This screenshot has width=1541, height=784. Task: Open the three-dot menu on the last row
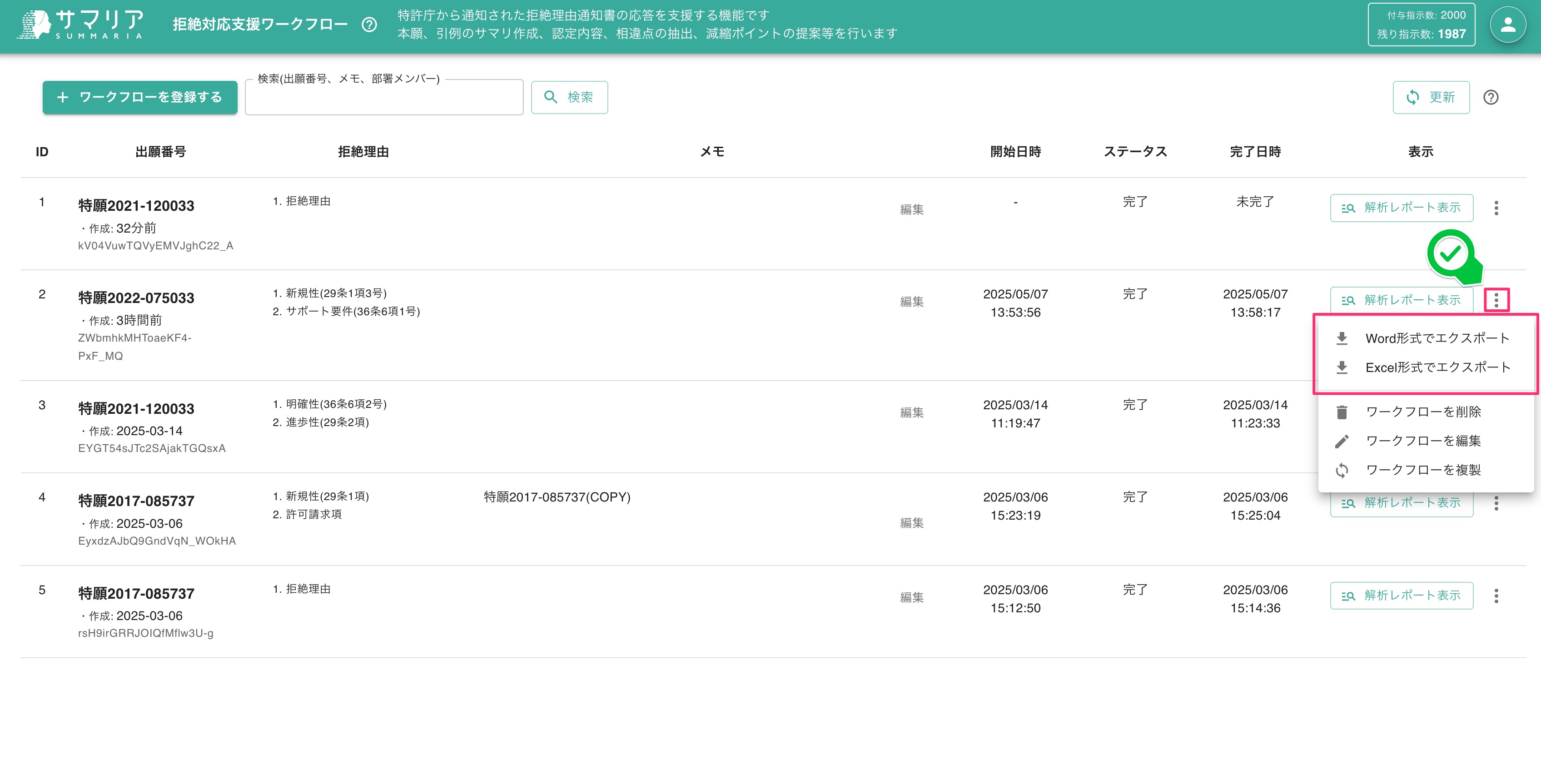coord(1496,595)
